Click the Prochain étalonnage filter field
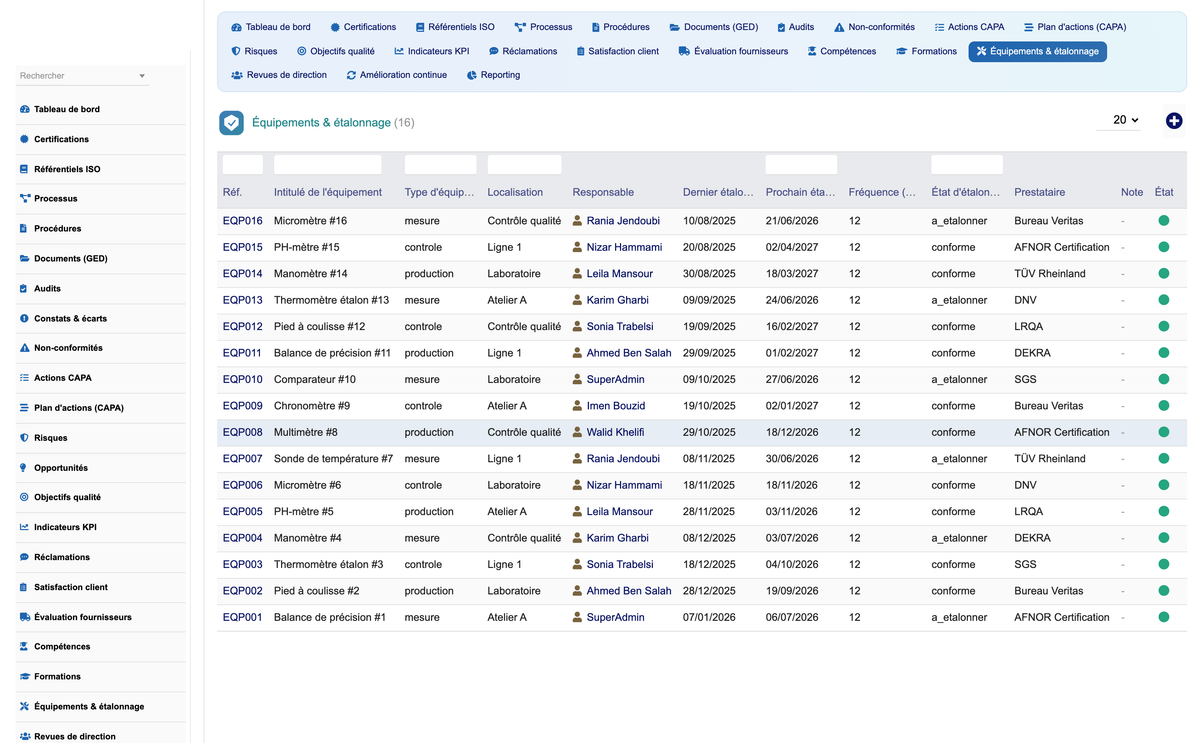This screenshot has width=1200, height=743. coord(801,165)
